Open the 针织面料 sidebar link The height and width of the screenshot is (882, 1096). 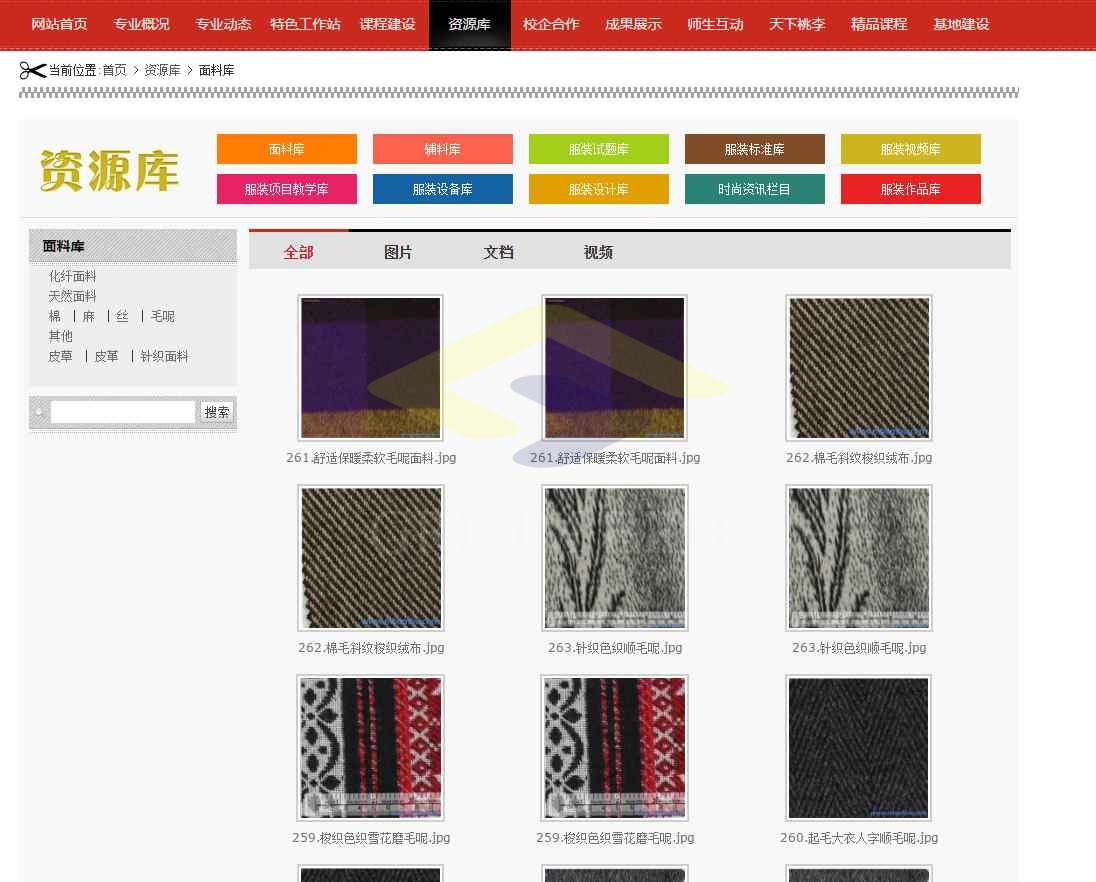click(164, 356)
